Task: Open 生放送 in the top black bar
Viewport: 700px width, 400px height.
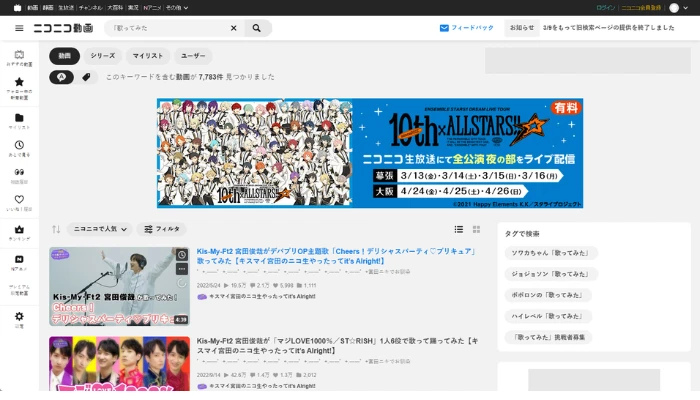Action: tap(66, 8)
